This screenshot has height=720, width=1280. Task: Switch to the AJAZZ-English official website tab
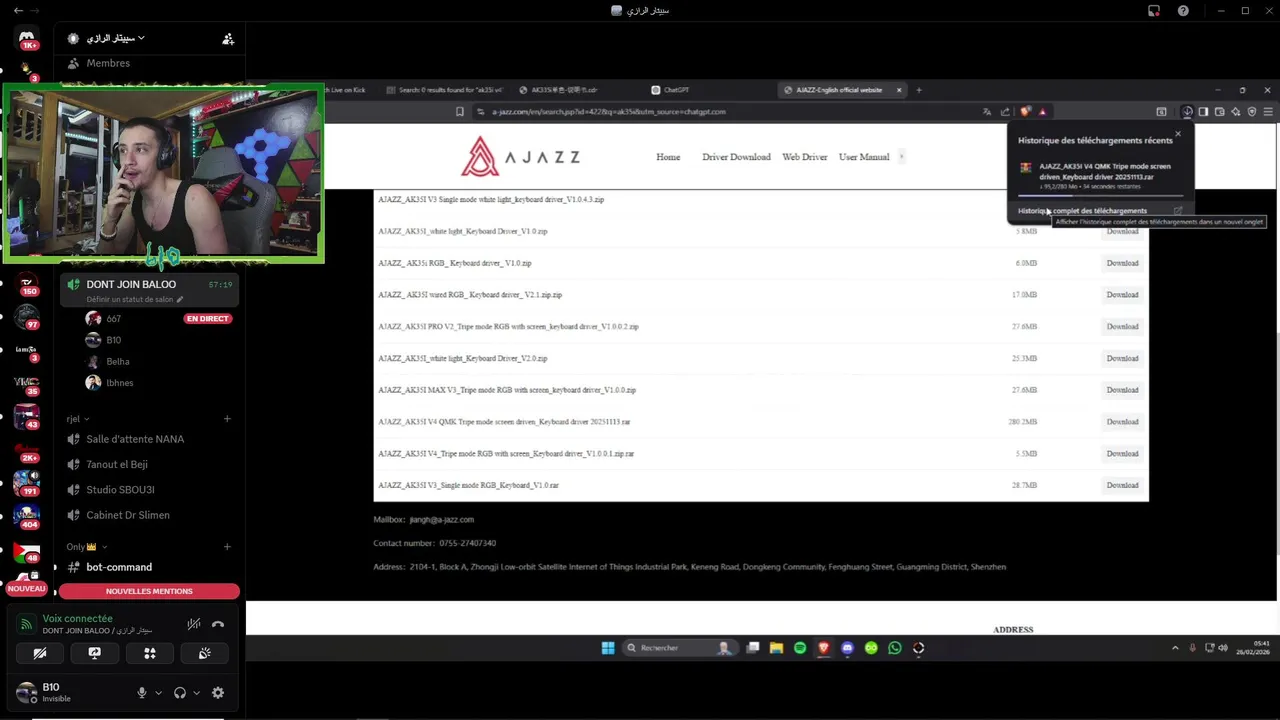[842, 90]
